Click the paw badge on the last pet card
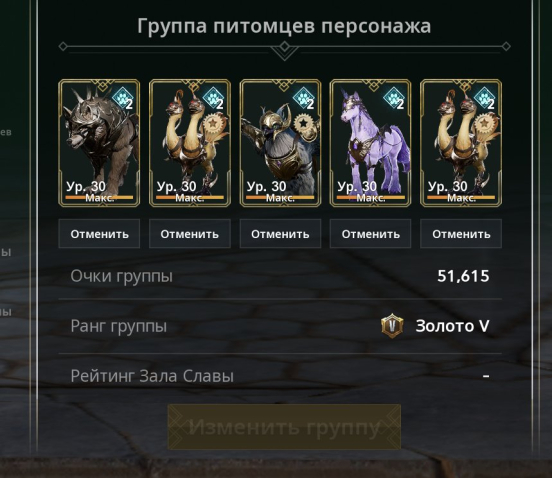Viewport: 552px width, 478px height. pos(484,97)
